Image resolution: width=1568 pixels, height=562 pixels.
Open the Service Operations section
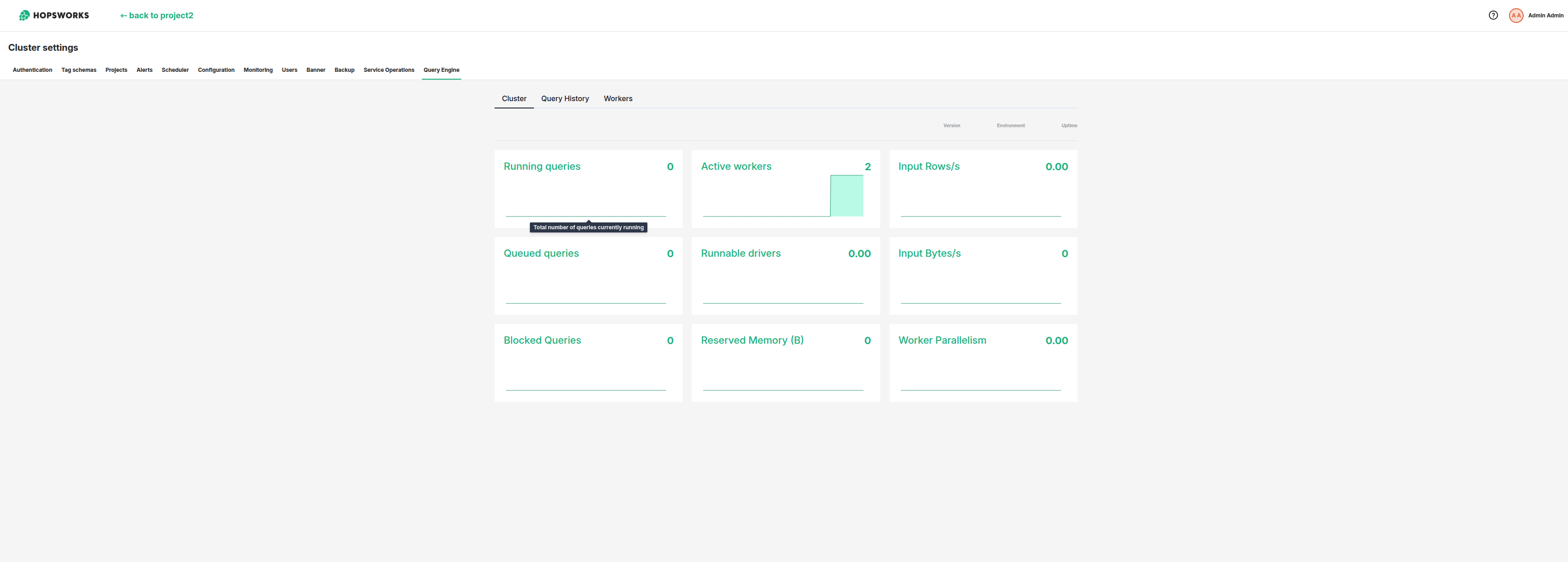[388, 70]
